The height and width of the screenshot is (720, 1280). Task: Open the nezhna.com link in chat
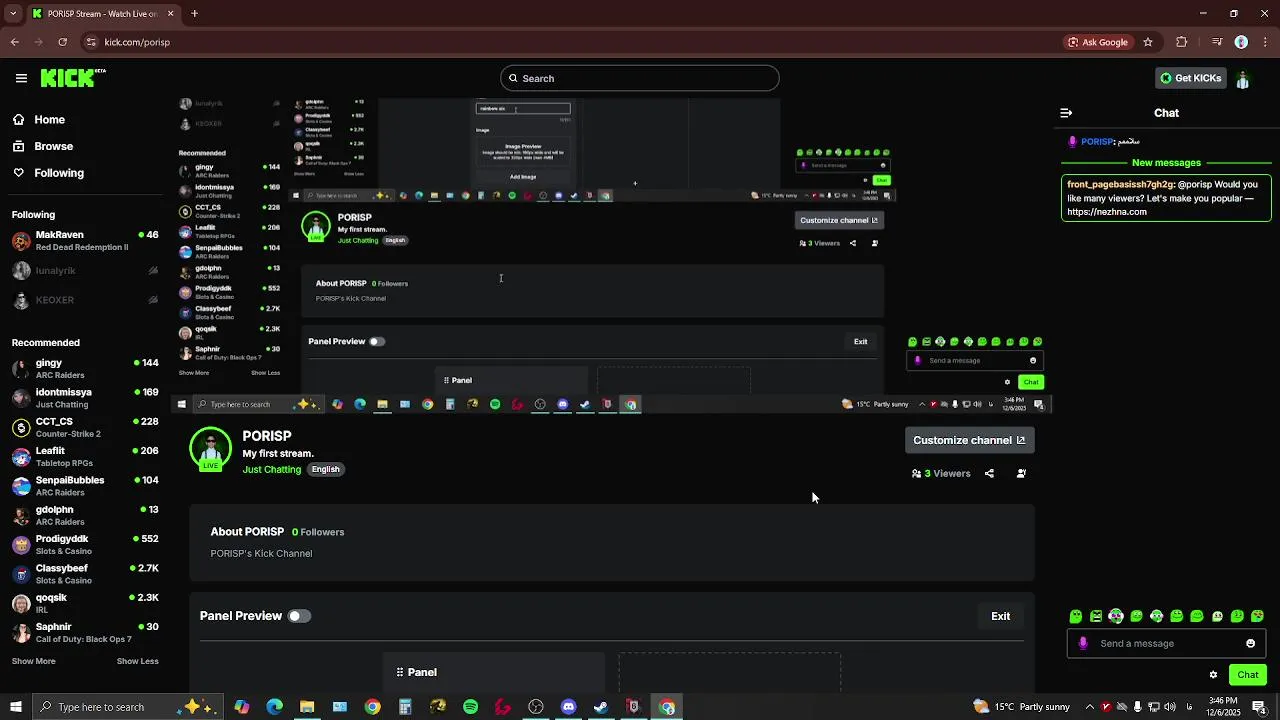tap(1107, 212)
